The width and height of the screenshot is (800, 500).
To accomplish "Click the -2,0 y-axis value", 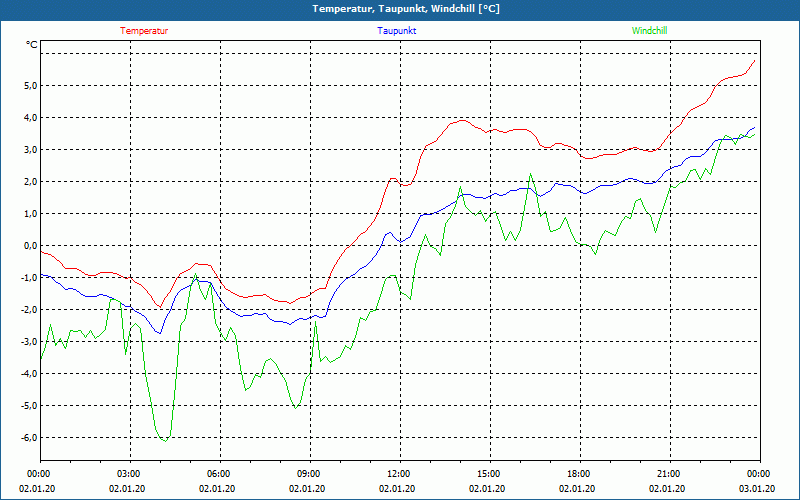I will pyautogui.click(x=29, y=310).
